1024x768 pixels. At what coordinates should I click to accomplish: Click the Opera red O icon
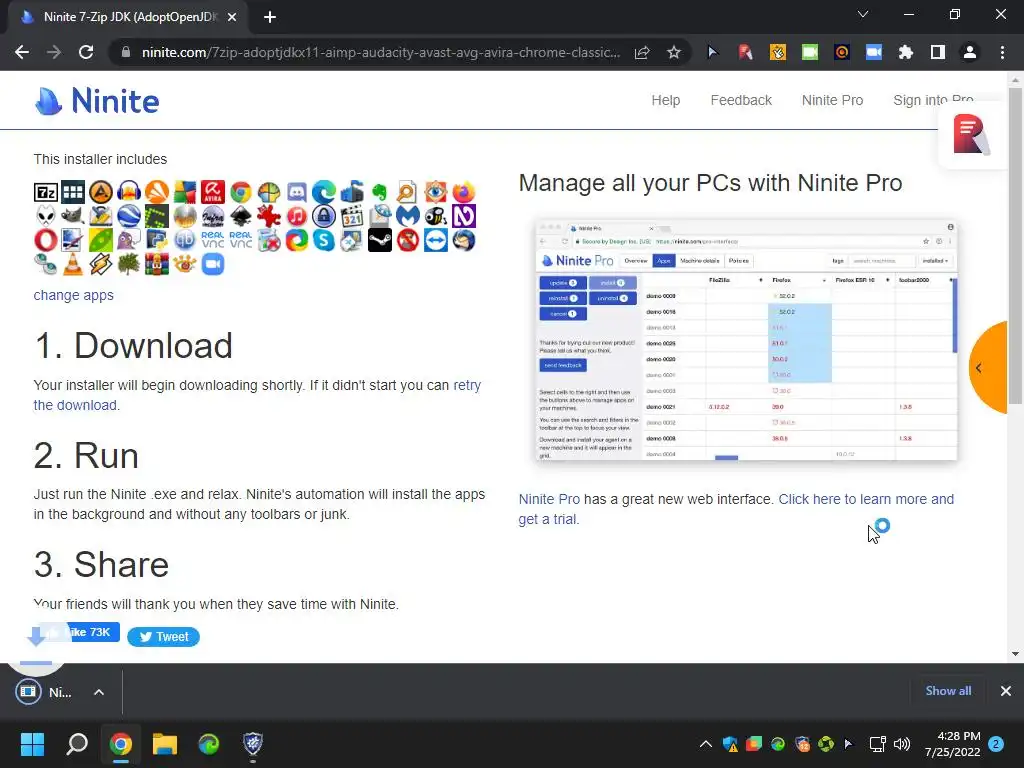46,240
